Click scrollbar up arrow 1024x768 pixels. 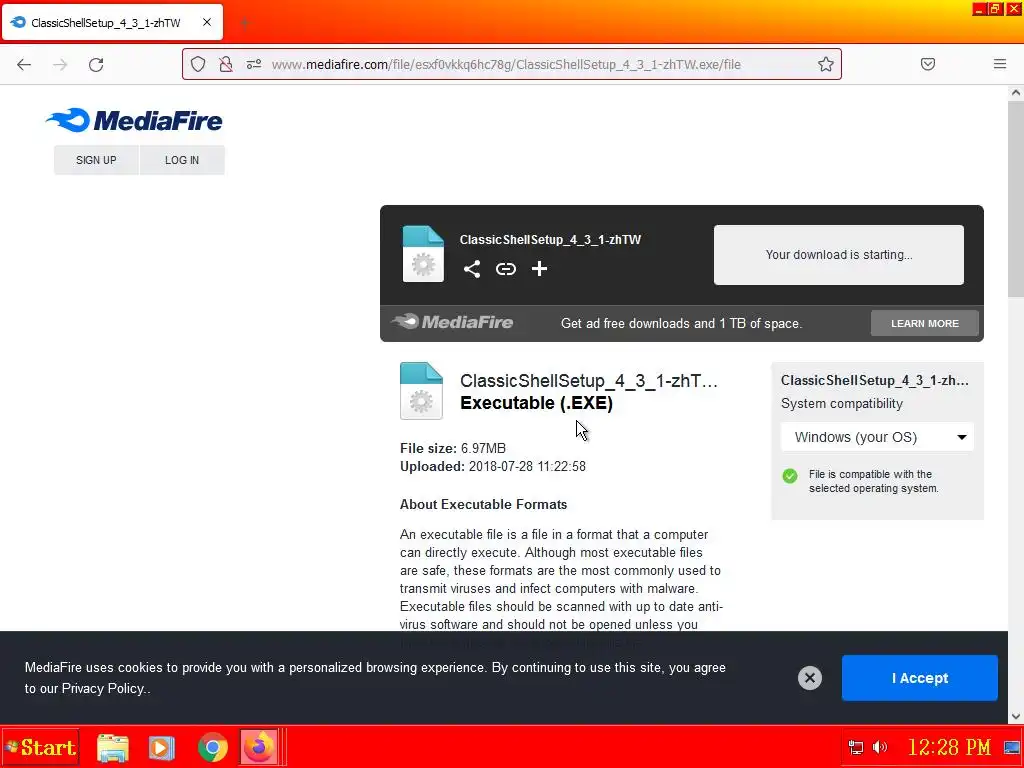point(1016,93)
